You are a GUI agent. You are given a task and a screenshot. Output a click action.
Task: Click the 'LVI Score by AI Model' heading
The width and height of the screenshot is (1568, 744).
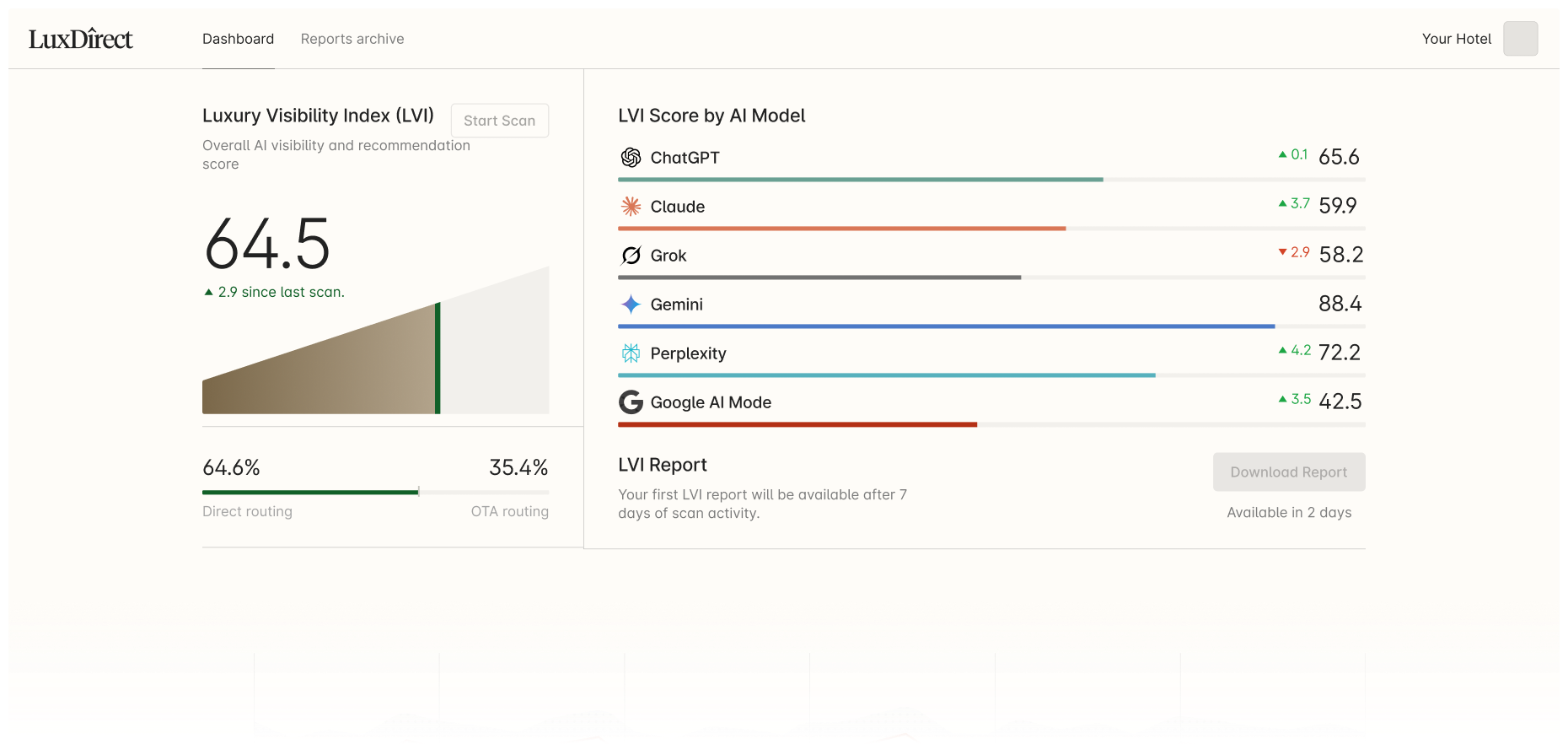coord(712,116)
